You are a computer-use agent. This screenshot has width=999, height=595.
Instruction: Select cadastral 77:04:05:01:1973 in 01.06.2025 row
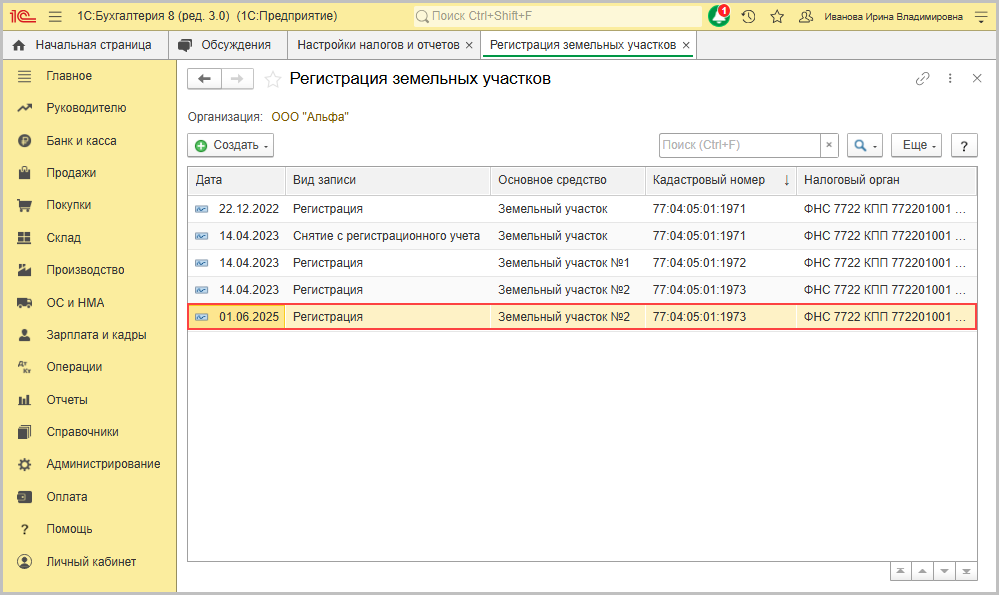699,317
